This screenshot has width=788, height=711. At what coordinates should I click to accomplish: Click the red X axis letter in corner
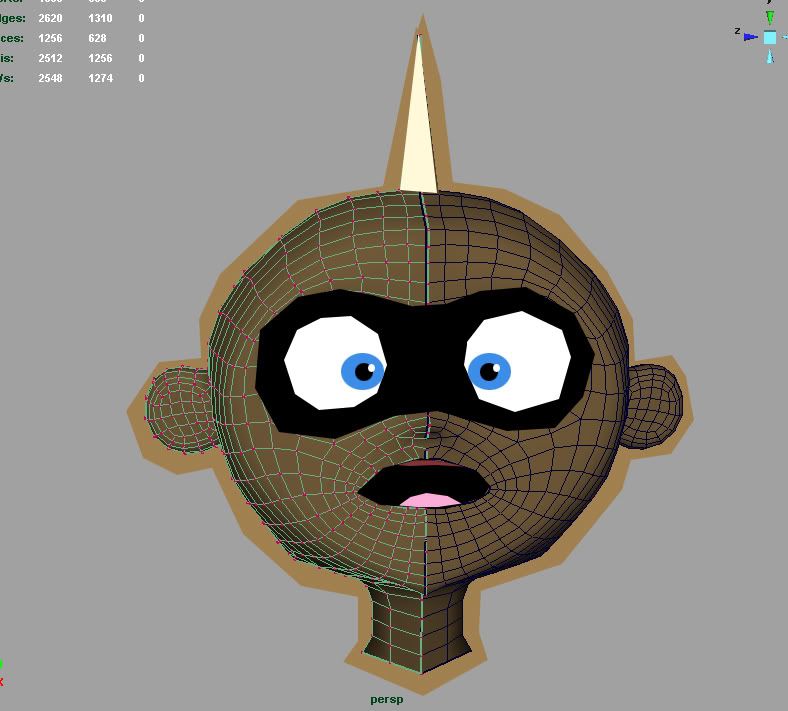[x=1, y=681]
